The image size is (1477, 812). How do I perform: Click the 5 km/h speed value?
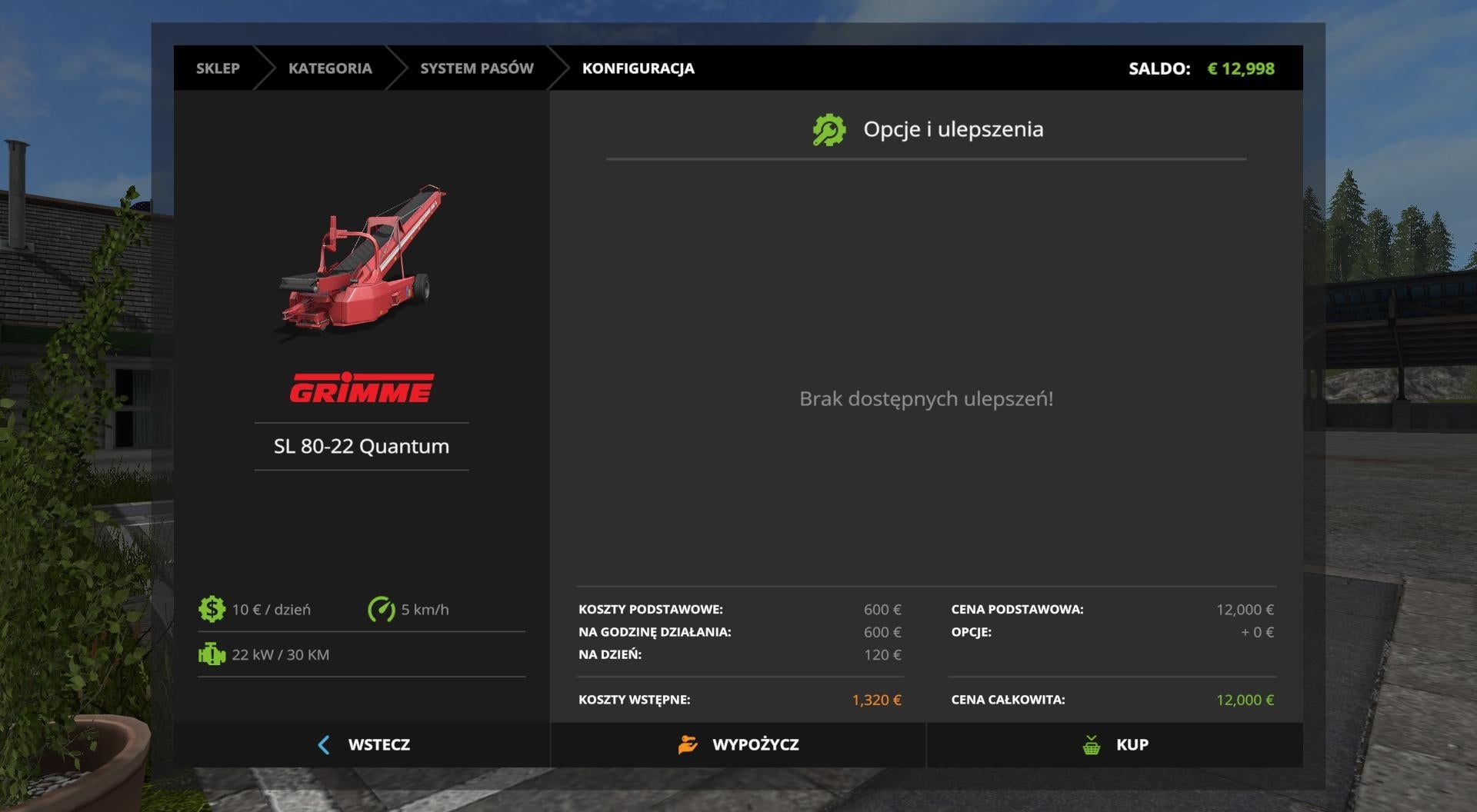pos(425,610)
